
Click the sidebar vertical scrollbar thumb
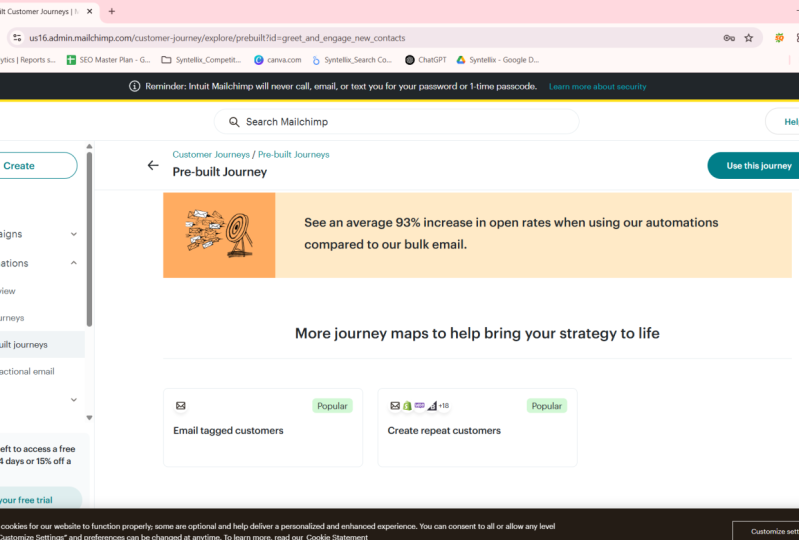coord(89,239)
